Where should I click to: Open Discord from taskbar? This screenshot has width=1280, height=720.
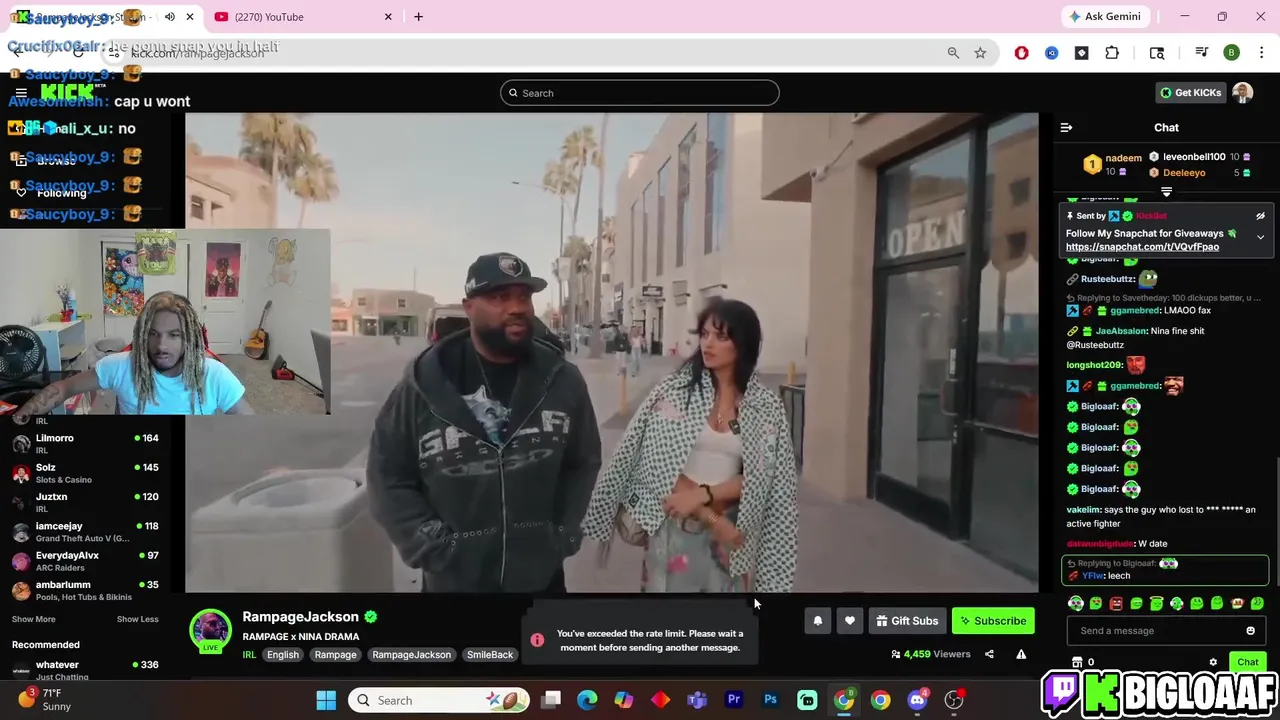(x=917, y=700)
